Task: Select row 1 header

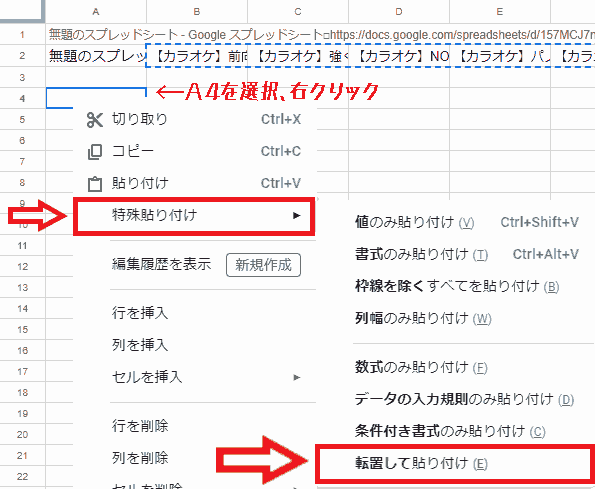Action: pos(22,35)
